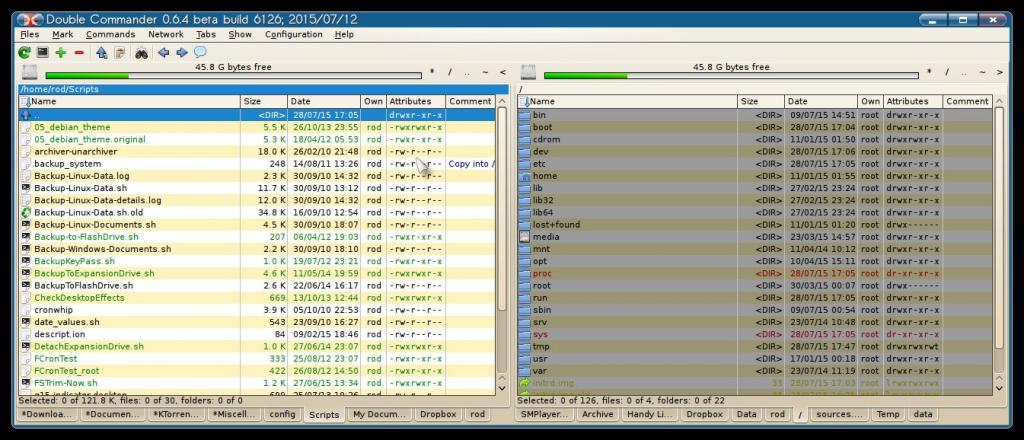Switch to the My Docum... tab in the left panel

pos(377,414)
